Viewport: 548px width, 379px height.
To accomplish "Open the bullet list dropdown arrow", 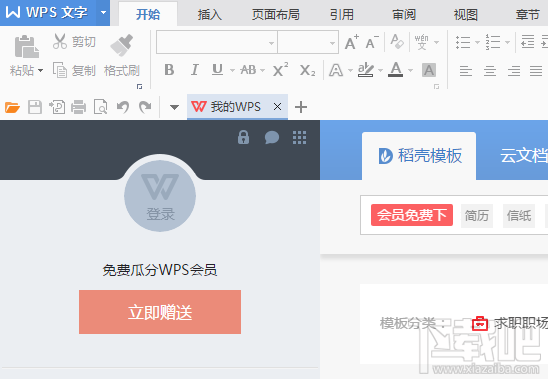I will (x=477, y=43).
